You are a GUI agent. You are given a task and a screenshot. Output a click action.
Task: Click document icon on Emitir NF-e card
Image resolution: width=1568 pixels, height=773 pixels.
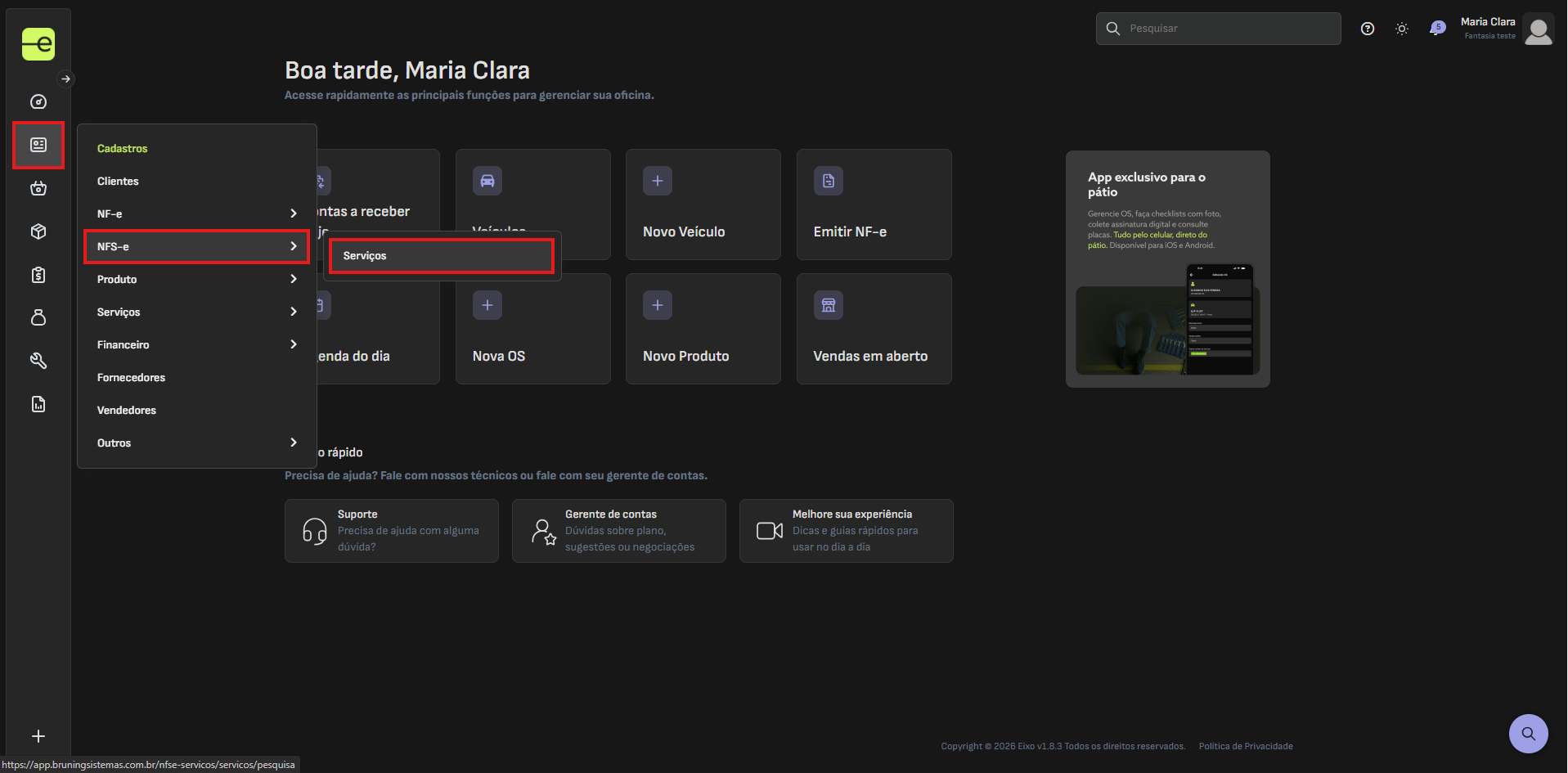coord(829,181)
